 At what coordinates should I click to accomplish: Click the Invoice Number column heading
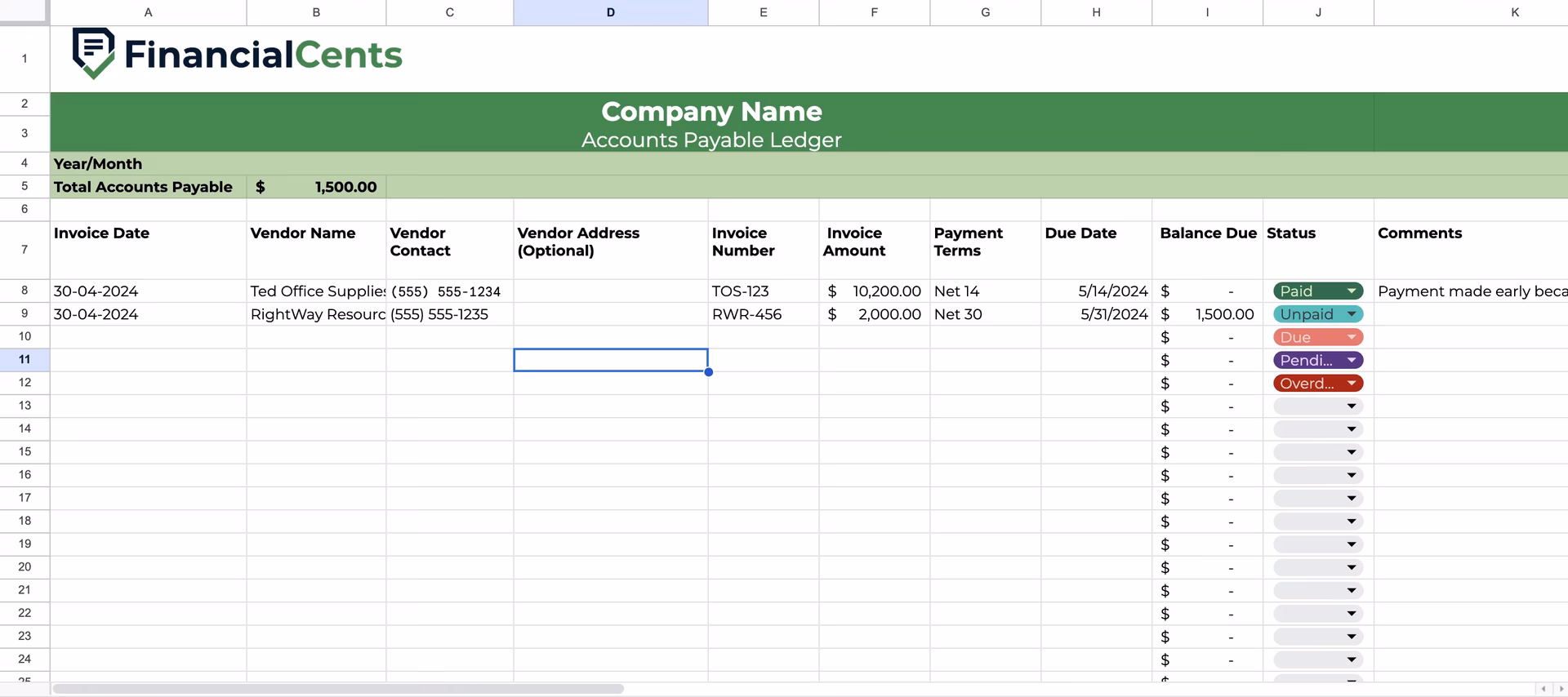743,242
